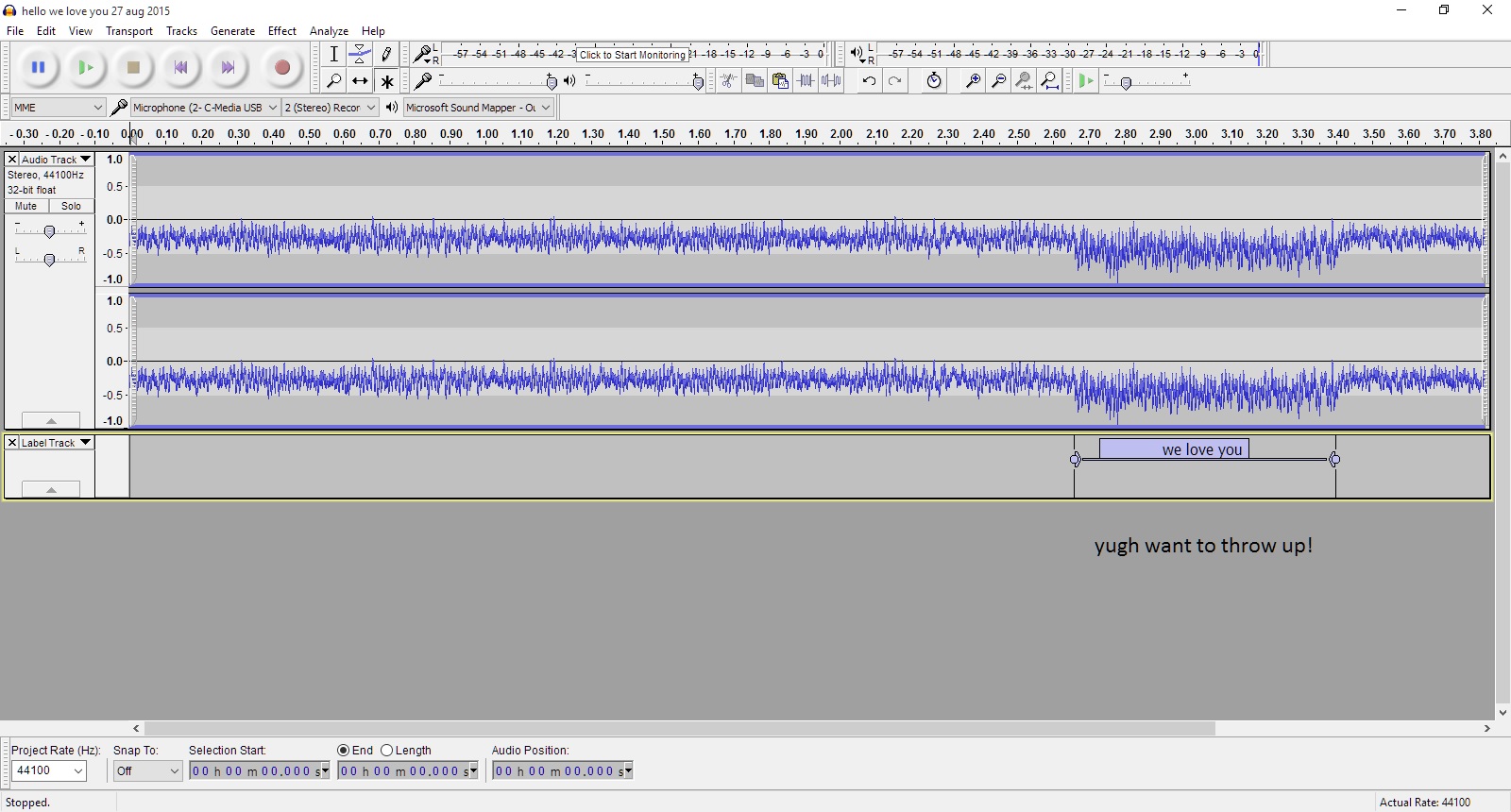Click the 'we love you' label
Viewport: 1511px width, 812px height.
(x=1174, y=449)
